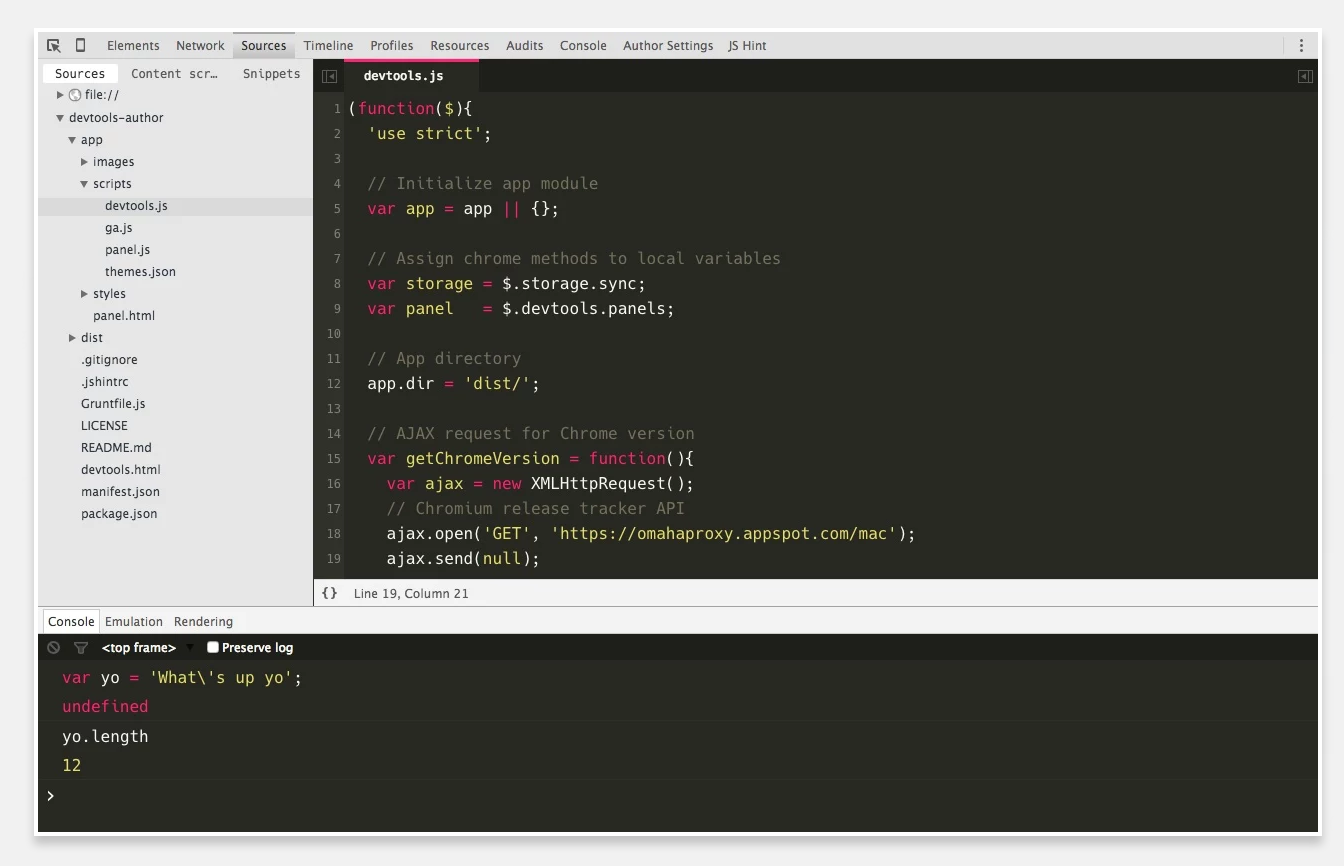Collapse the devtools-author folder
Screen dimensions: 1344x866
60,118
